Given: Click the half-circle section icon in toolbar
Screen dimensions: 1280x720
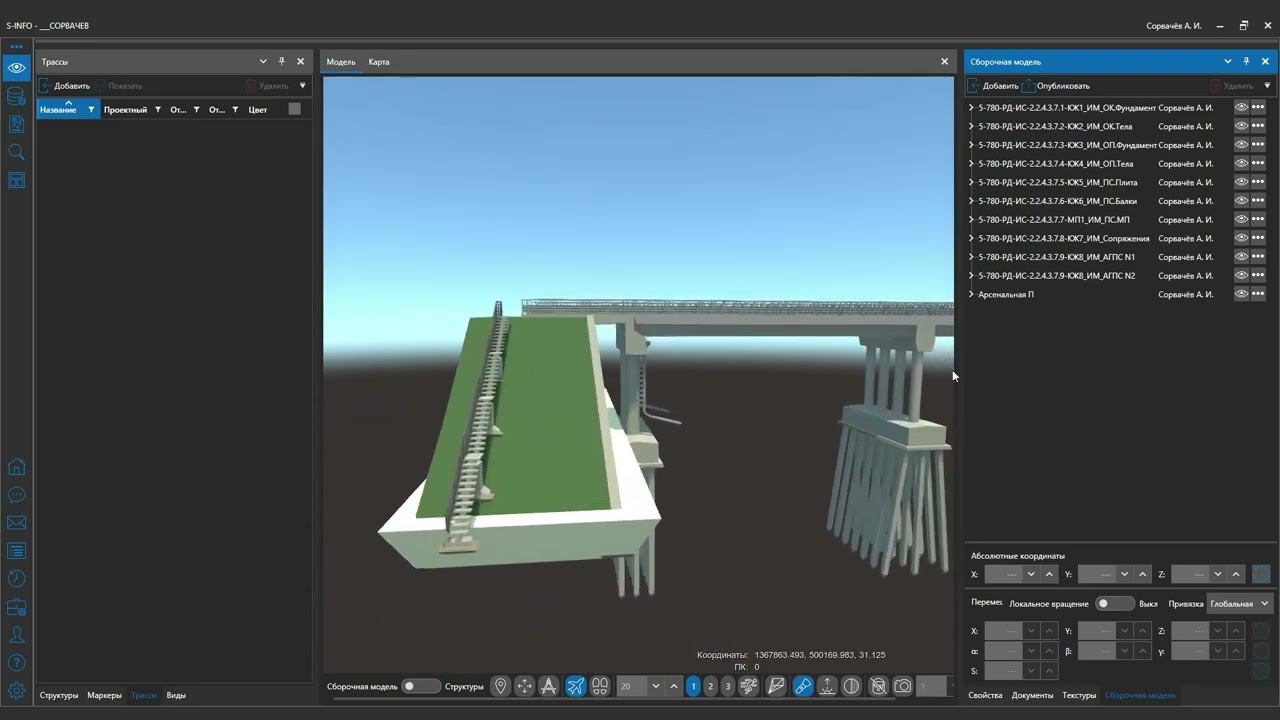Looking at the screenshot, I should pos(851,686).
